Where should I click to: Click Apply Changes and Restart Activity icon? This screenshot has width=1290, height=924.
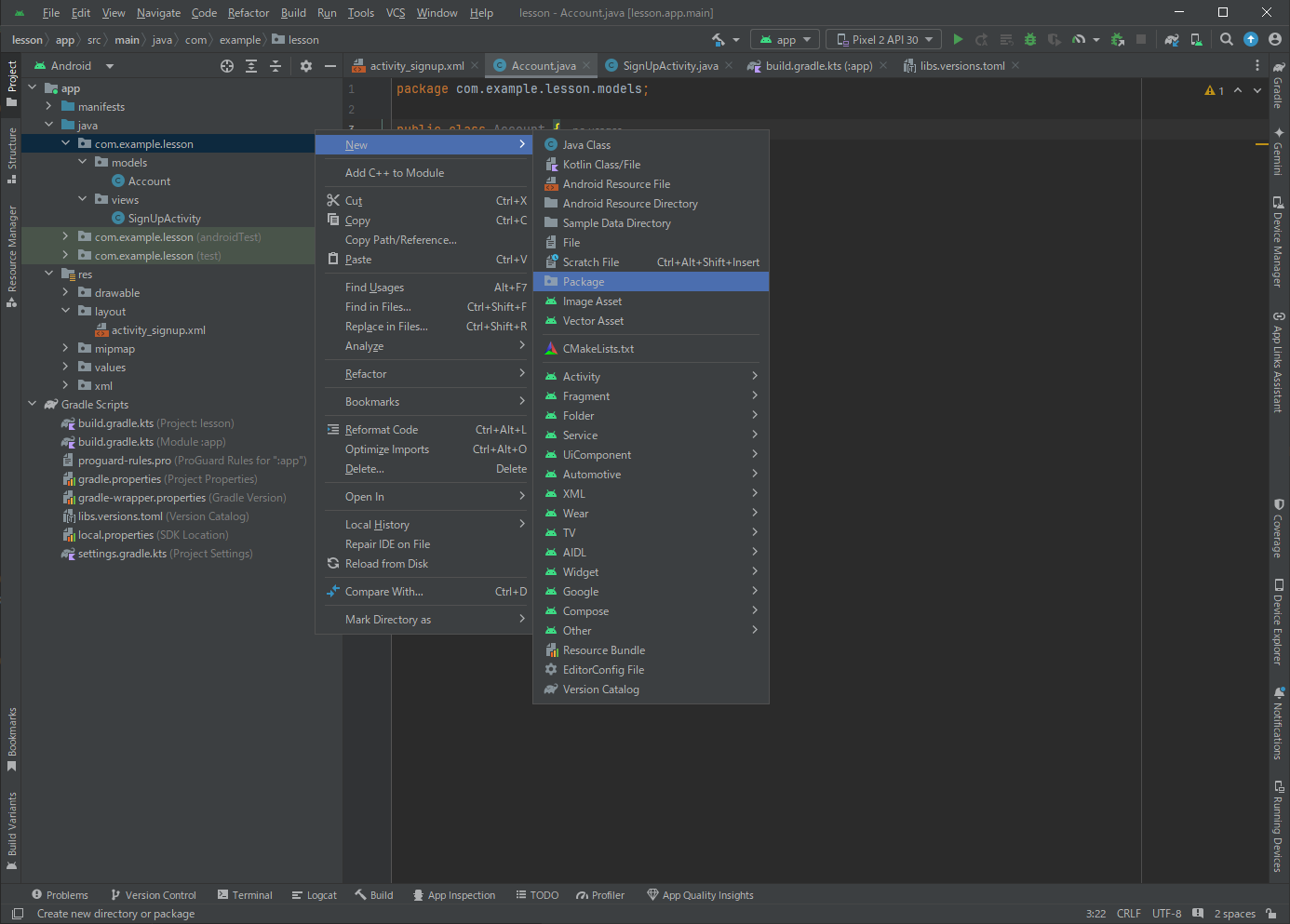[x=982, y=39]
